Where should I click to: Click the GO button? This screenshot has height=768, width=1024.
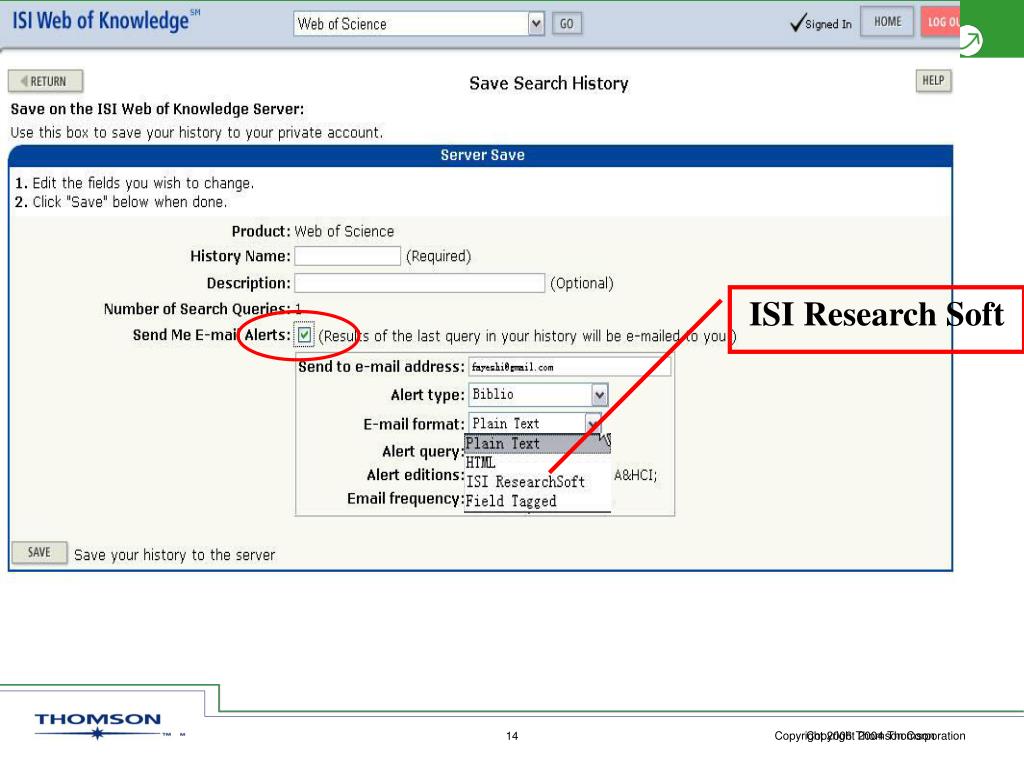(567, 24)
